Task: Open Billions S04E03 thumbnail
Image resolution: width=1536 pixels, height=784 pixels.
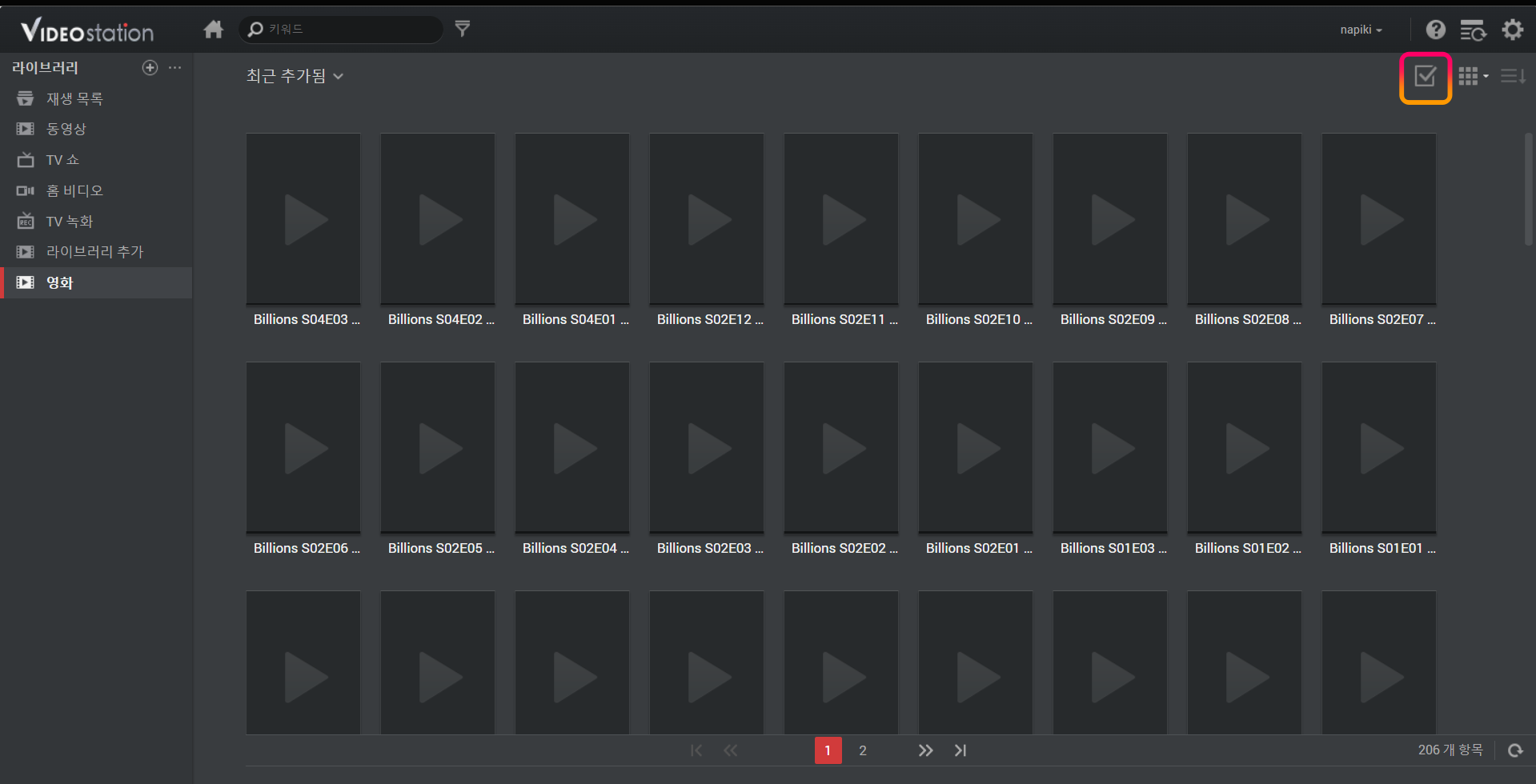Action: pyautogui.click(x=303, y=219)
